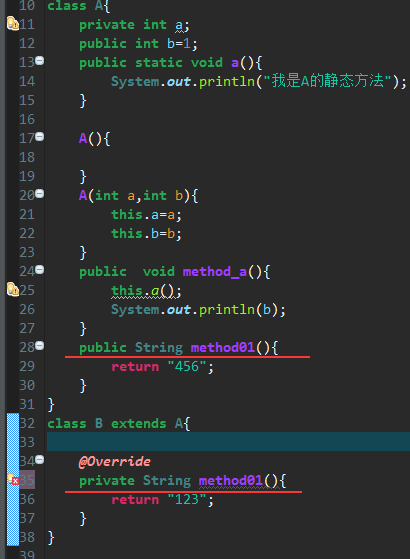Click the 'private' keyword on line 35
410x559 pixels.
pos(107,481)
